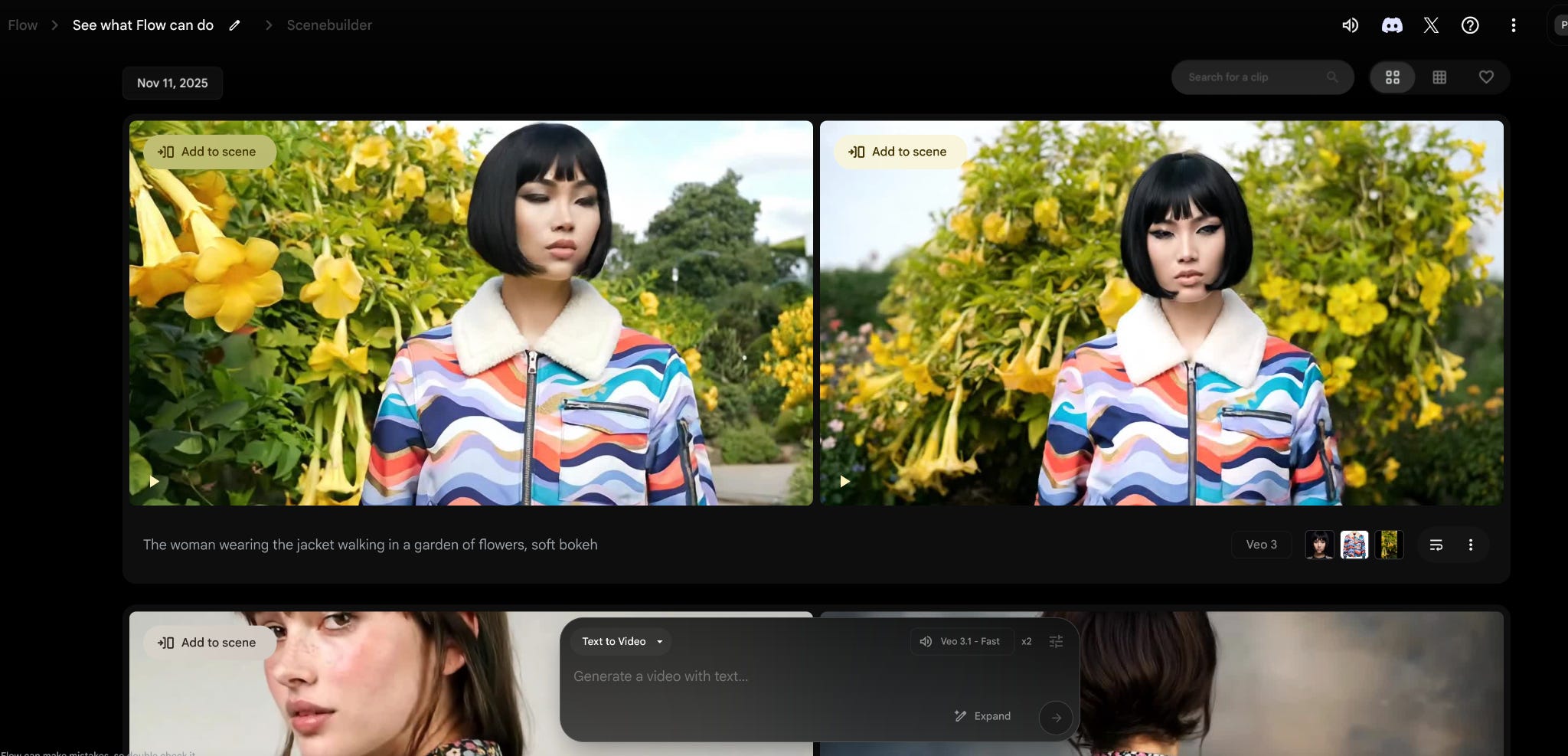Open the help question mark icon
Screen dimensions: 1568x756
[1470, 25]
